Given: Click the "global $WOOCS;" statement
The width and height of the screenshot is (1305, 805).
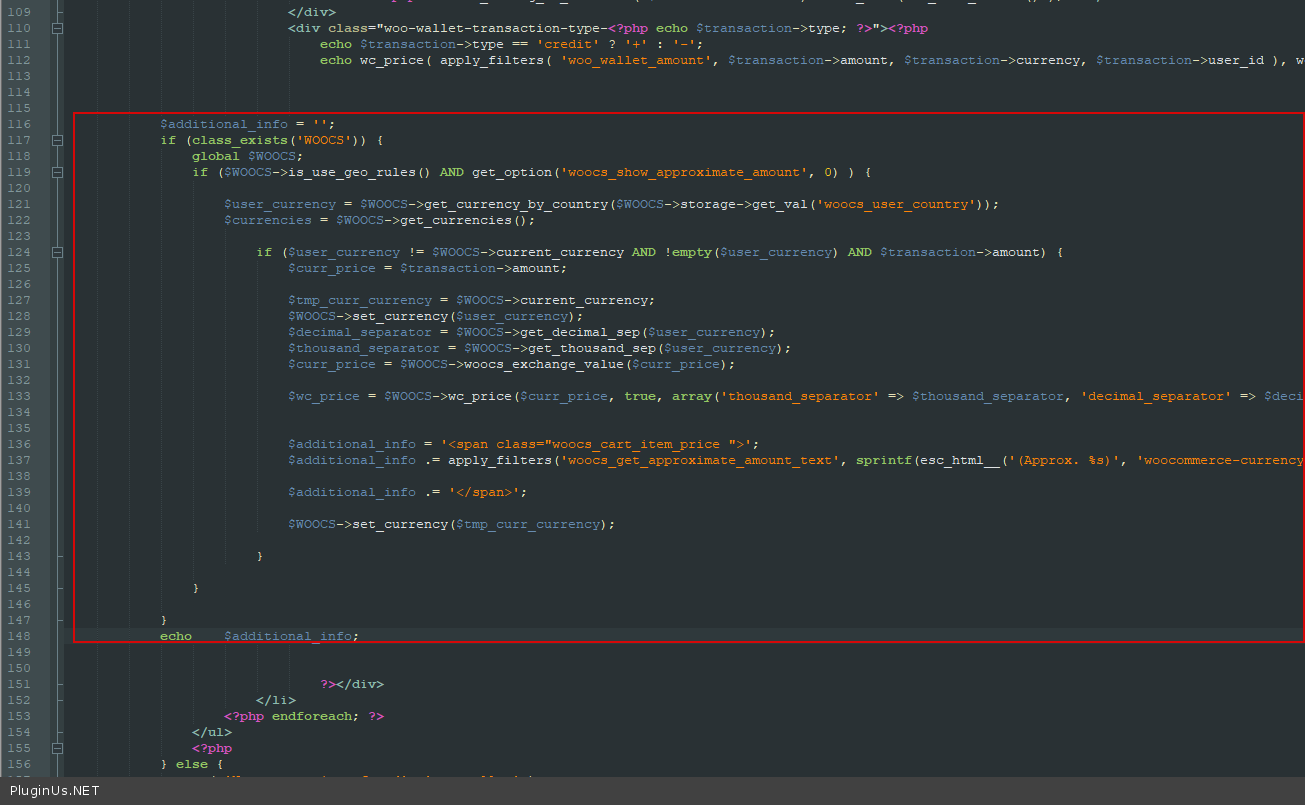Looking at the screenshot, I should coord(248,156).
